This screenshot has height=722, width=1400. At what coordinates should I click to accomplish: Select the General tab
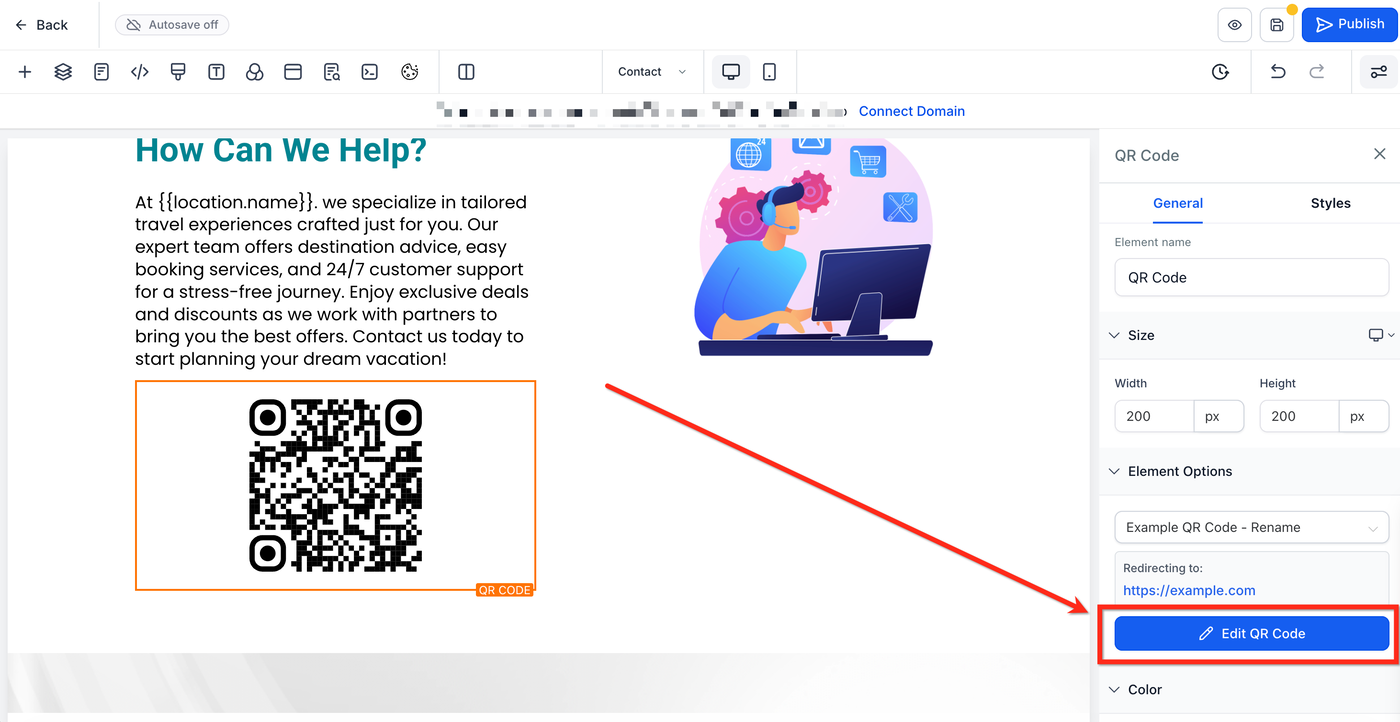[1177, 203]
